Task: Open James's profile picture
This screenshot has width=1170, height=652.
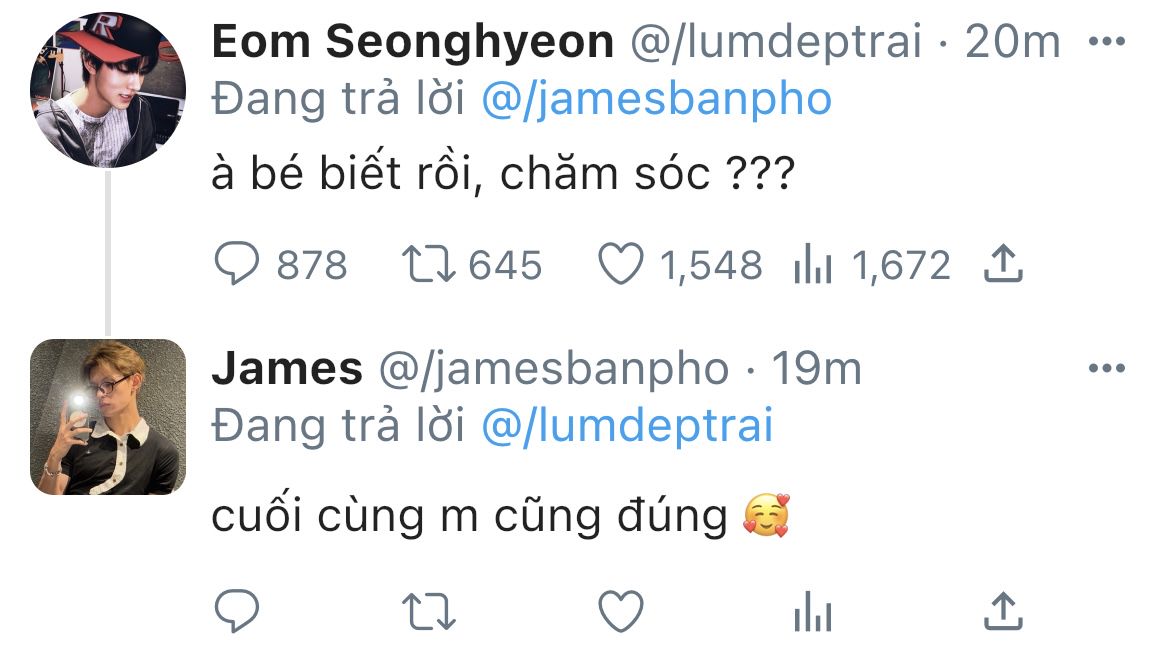Action: click(108, 417)
